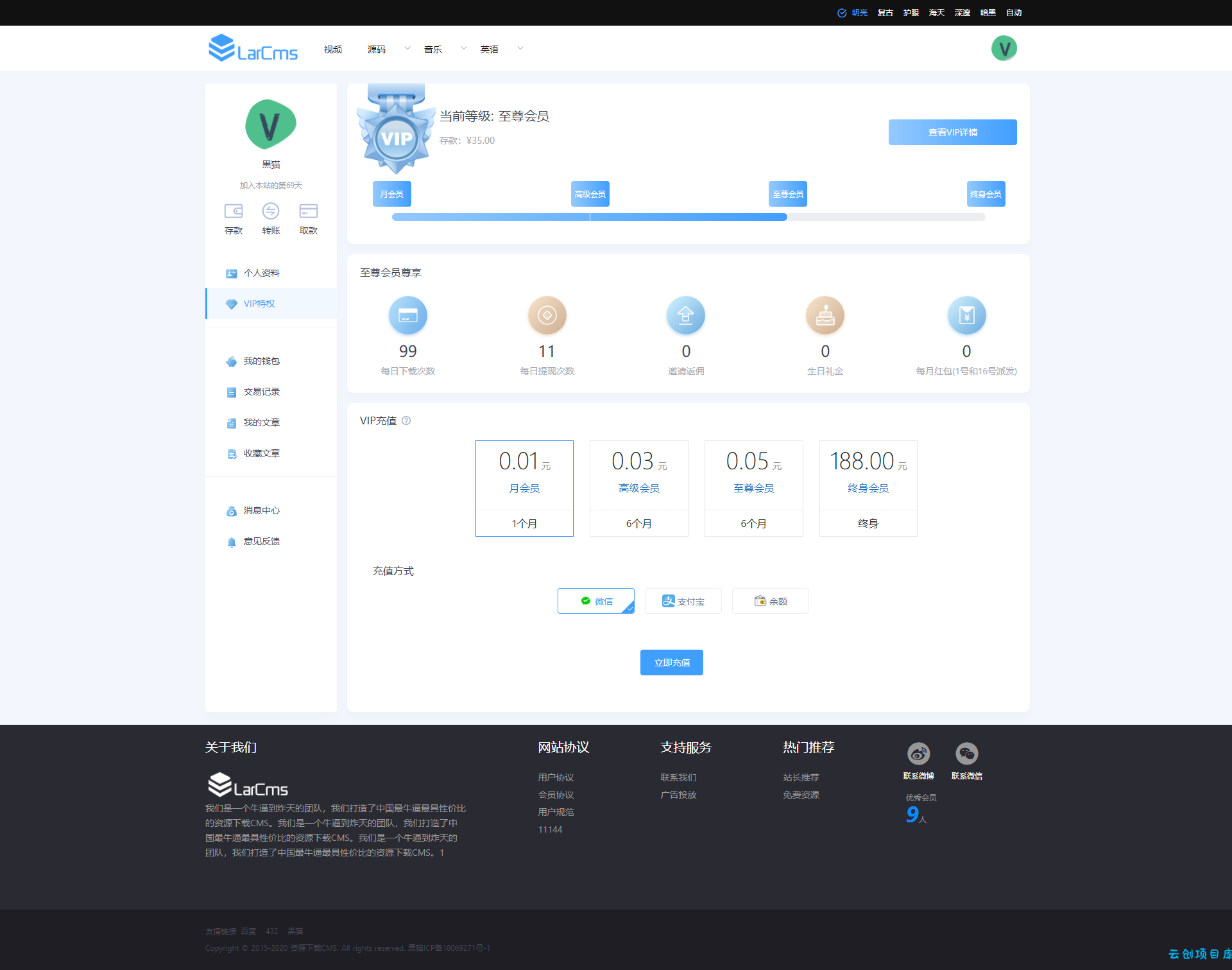Expand the 源码 dropdown menu
Viewport: 1232px width, 970px height.
[x=407, y=48]
